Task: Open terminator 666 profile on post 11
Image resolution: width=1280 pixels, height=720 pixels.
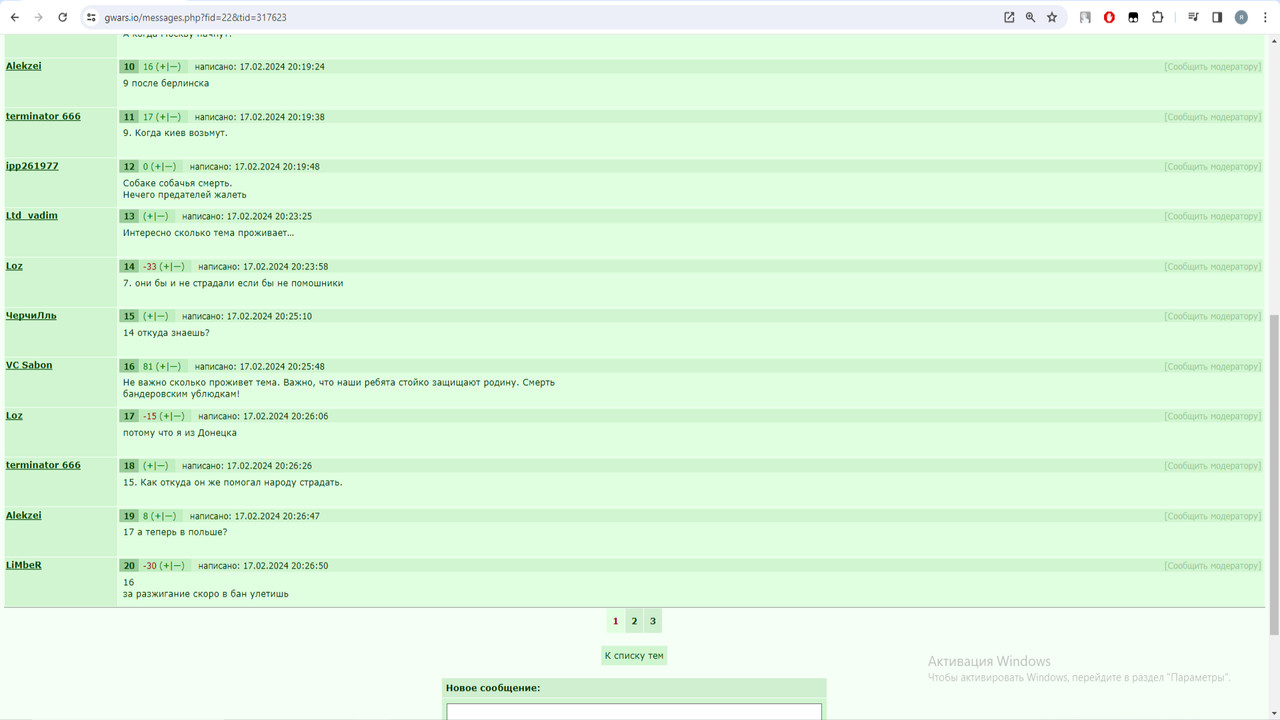Action: coord(43,116)
